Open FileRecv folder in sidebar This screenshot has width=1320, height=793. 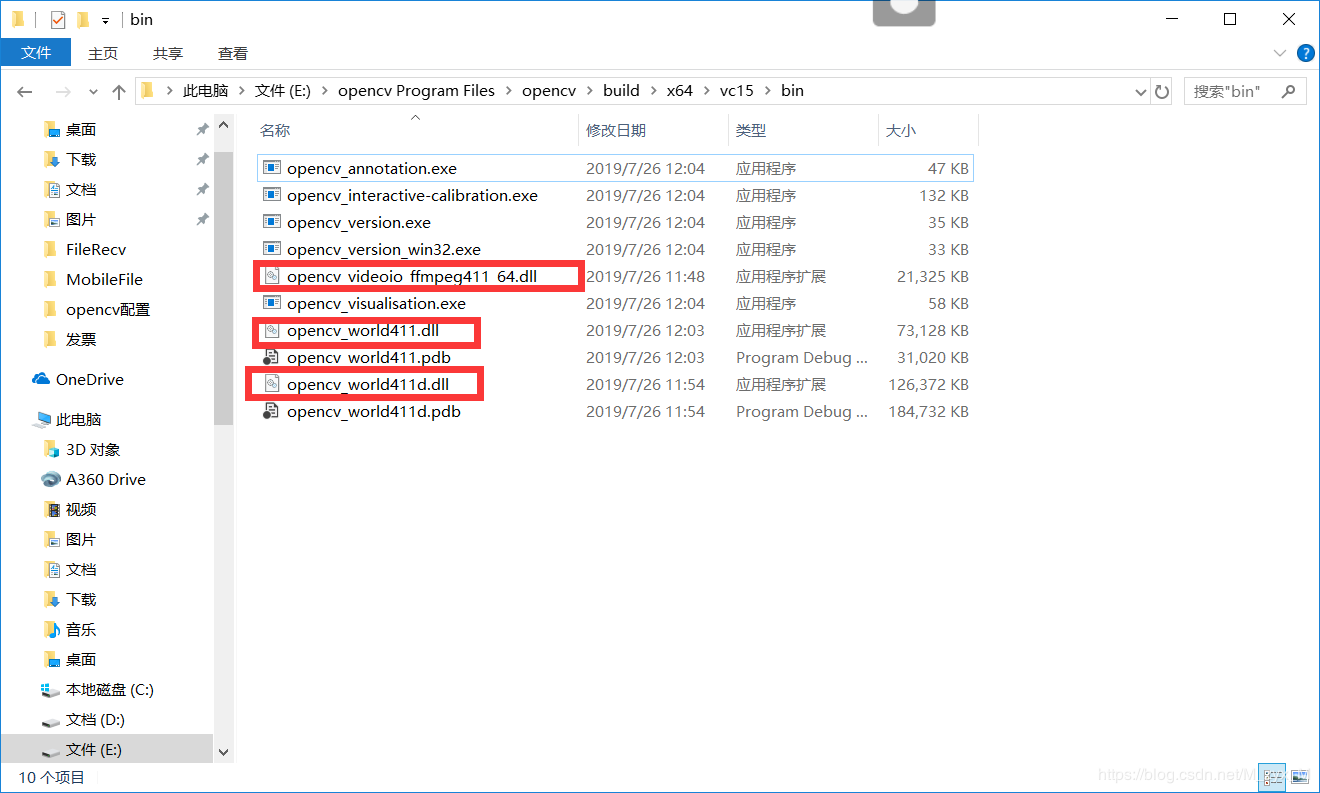[x=96, y=250]
